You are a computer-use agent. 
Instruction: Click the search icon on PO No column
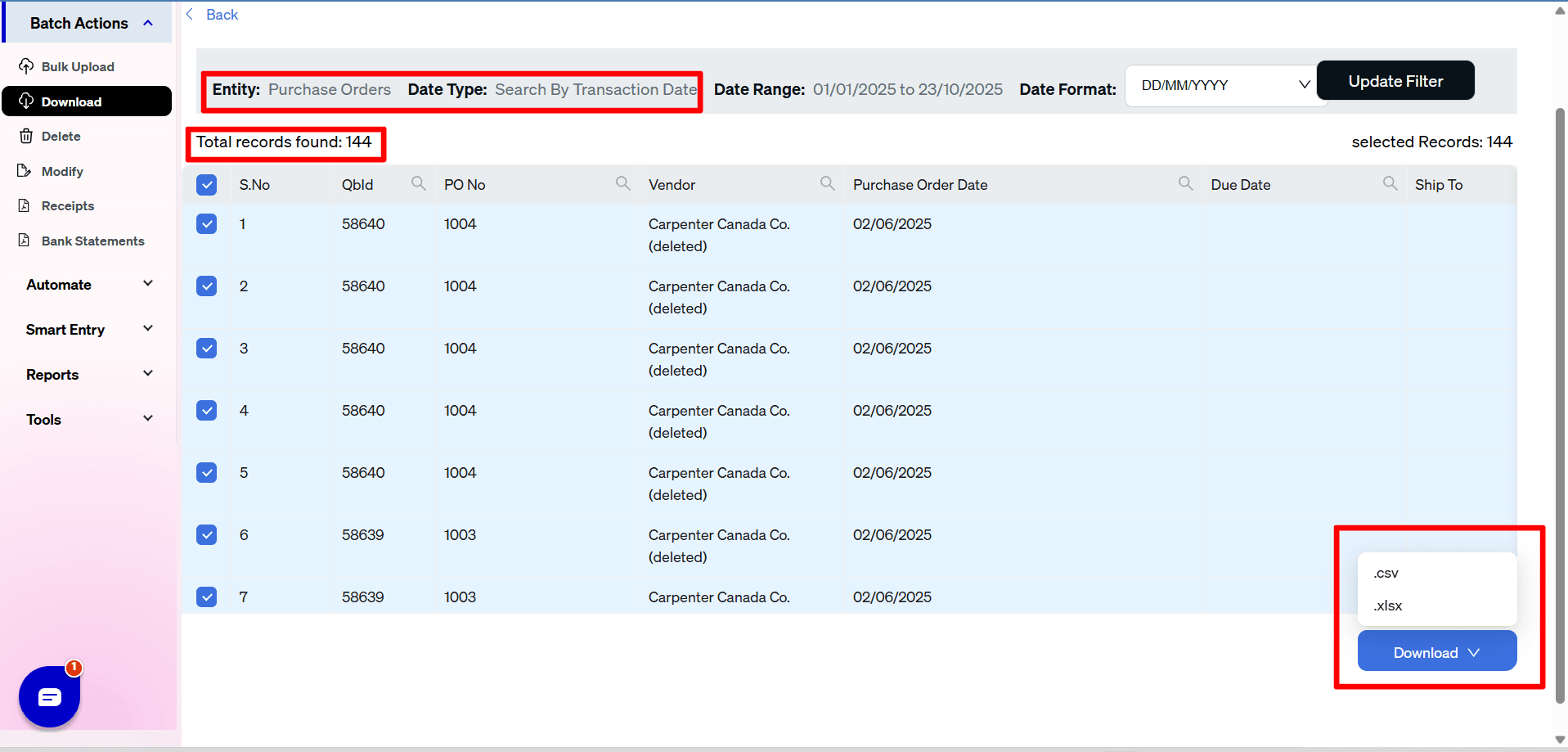(622, 183)
